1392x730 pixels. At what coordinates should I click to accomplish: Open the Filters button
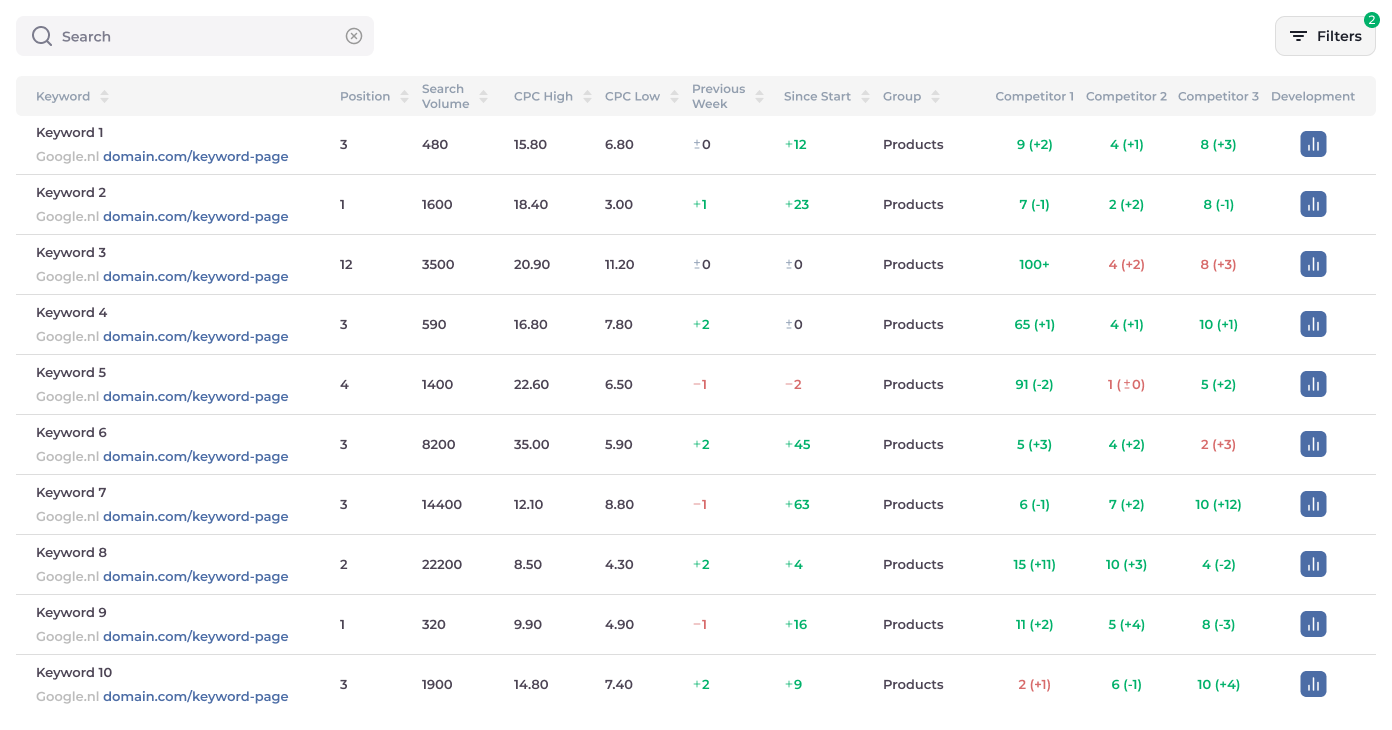pyautogui.click(x=1325, y=36)
